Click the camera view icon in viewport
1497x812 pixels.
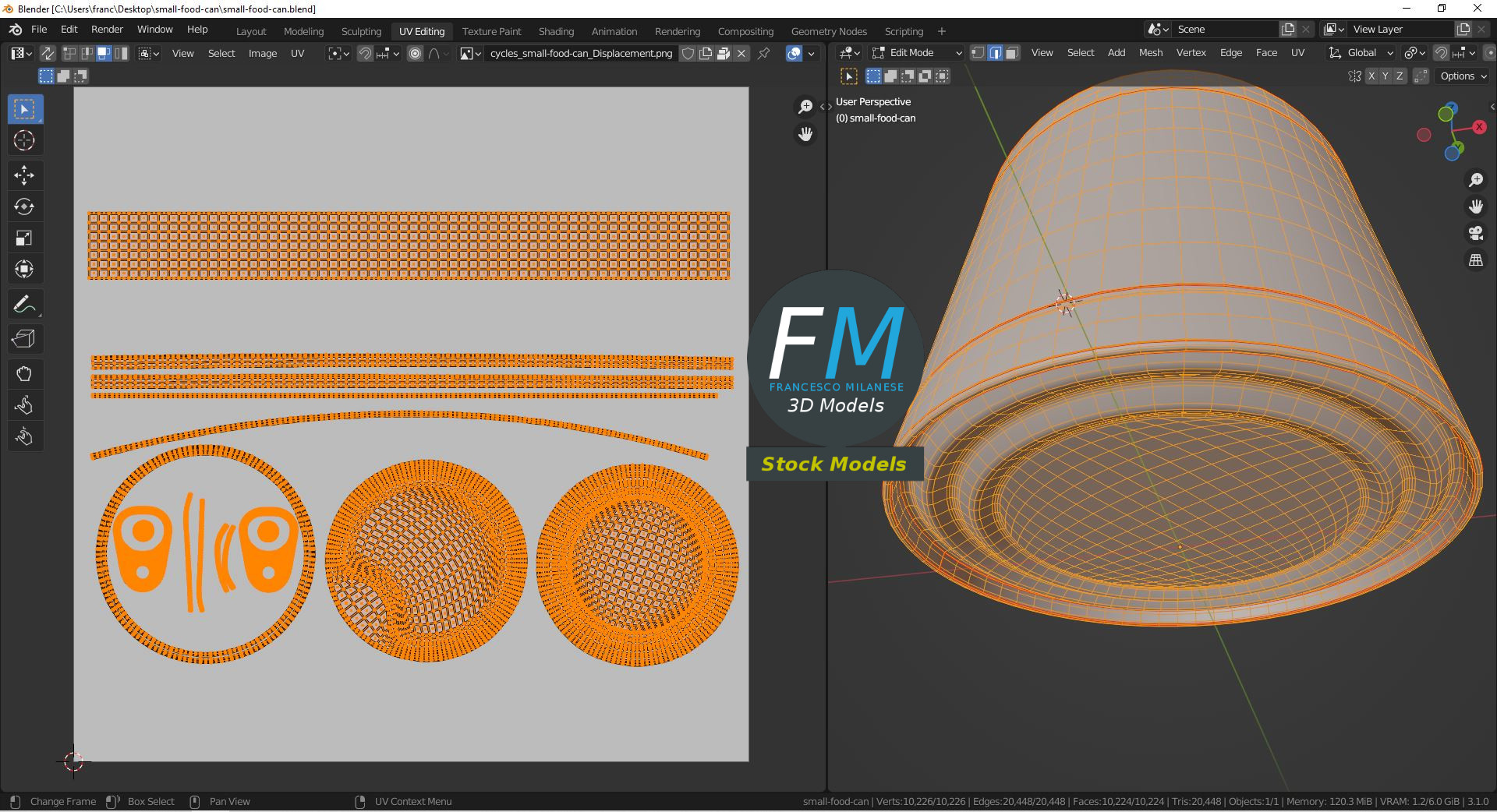[x=1475, y=233]
